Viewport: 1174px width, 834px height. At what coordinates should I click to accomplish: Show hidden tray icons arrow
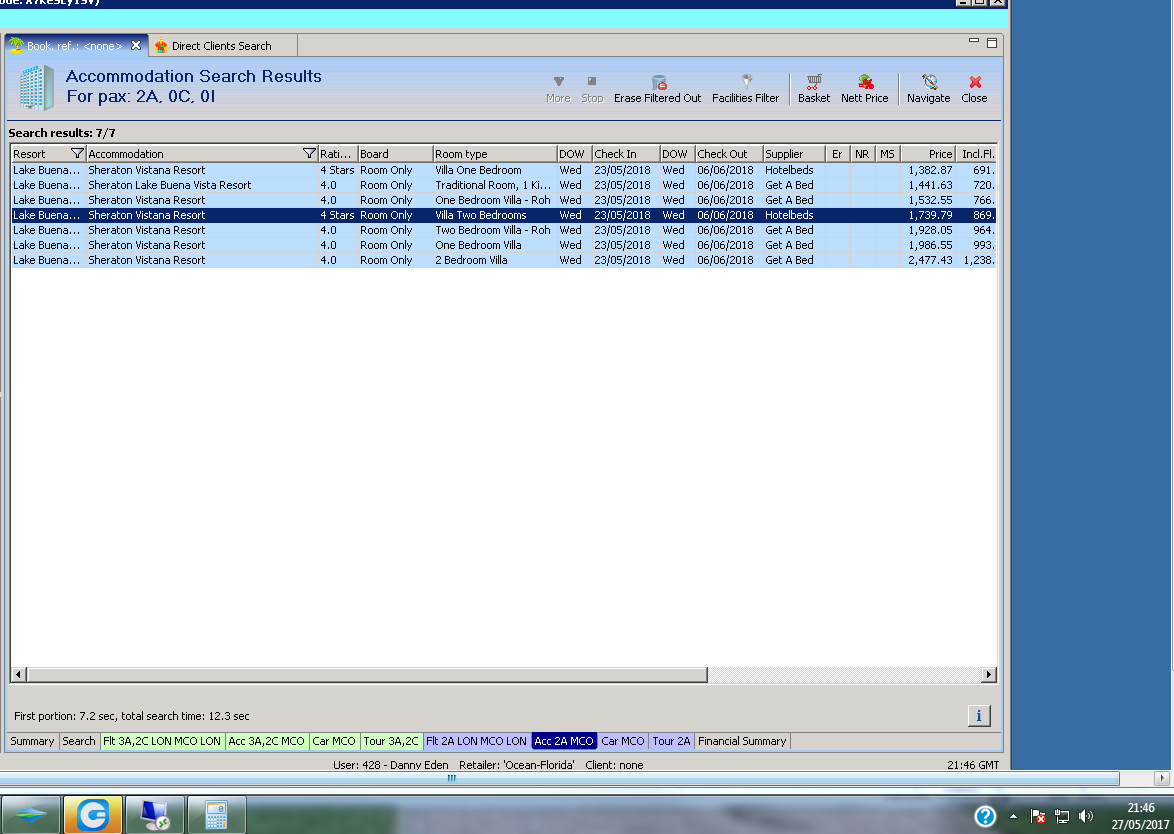[x=1013, y=816]
